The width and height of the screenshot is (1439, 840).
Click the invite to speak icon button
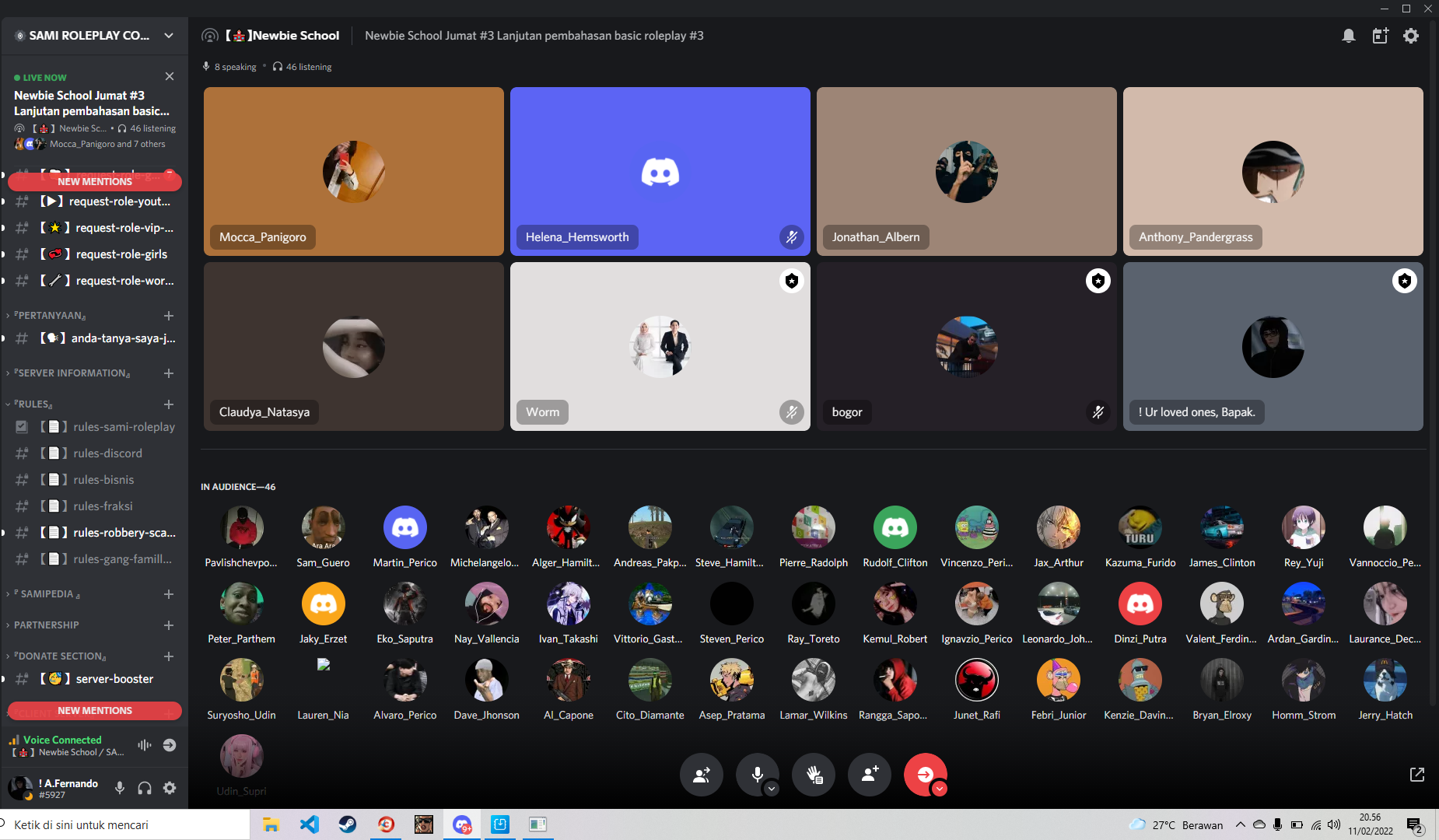point(702,775)
